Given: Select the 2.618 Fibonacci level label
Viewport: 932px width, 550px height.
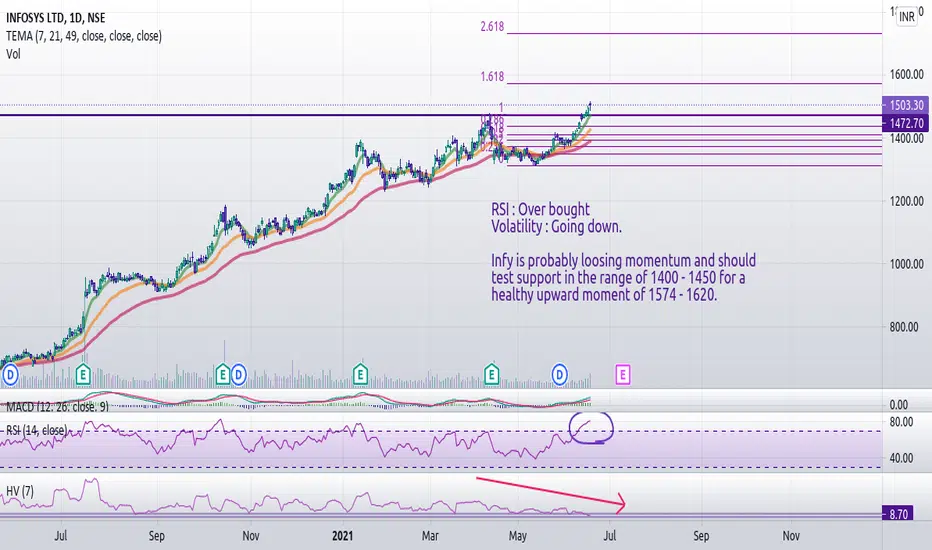Looking at the screenshot, I should [x=492, y=26].
